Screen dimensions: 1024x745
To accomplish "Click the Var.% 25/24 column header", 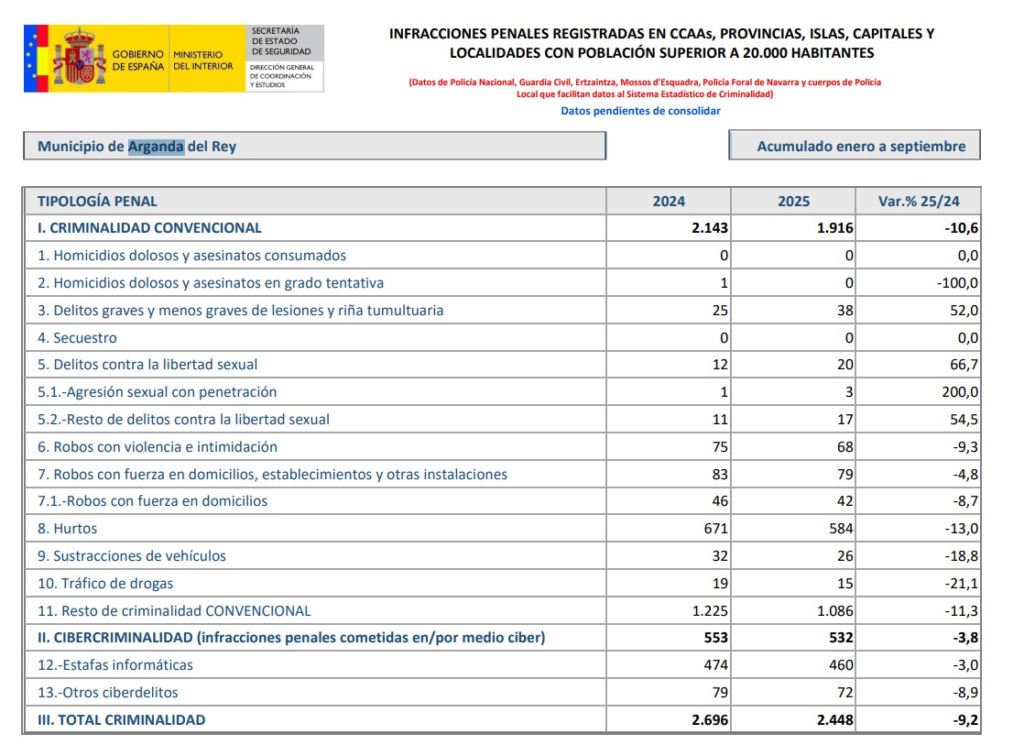I will (x=918, y=201).
